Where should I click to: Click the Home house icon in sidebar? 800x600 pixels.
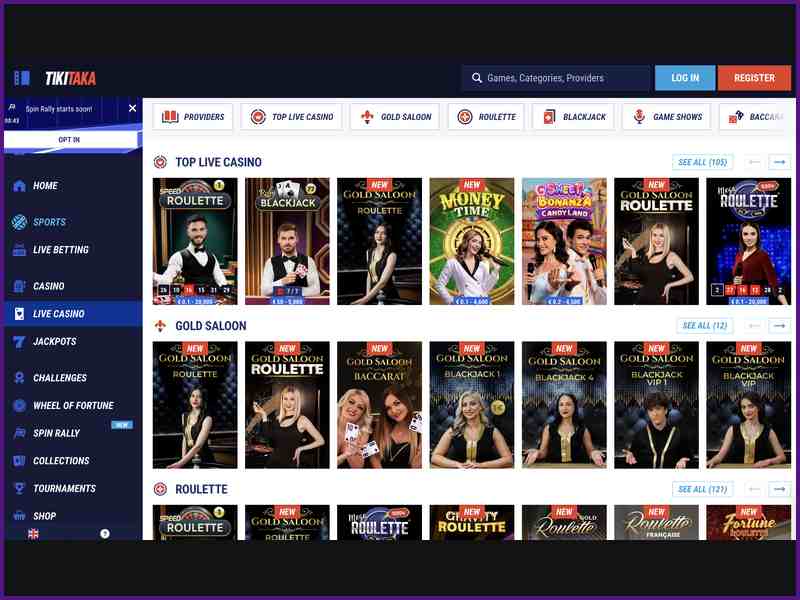tap(19, 186)
